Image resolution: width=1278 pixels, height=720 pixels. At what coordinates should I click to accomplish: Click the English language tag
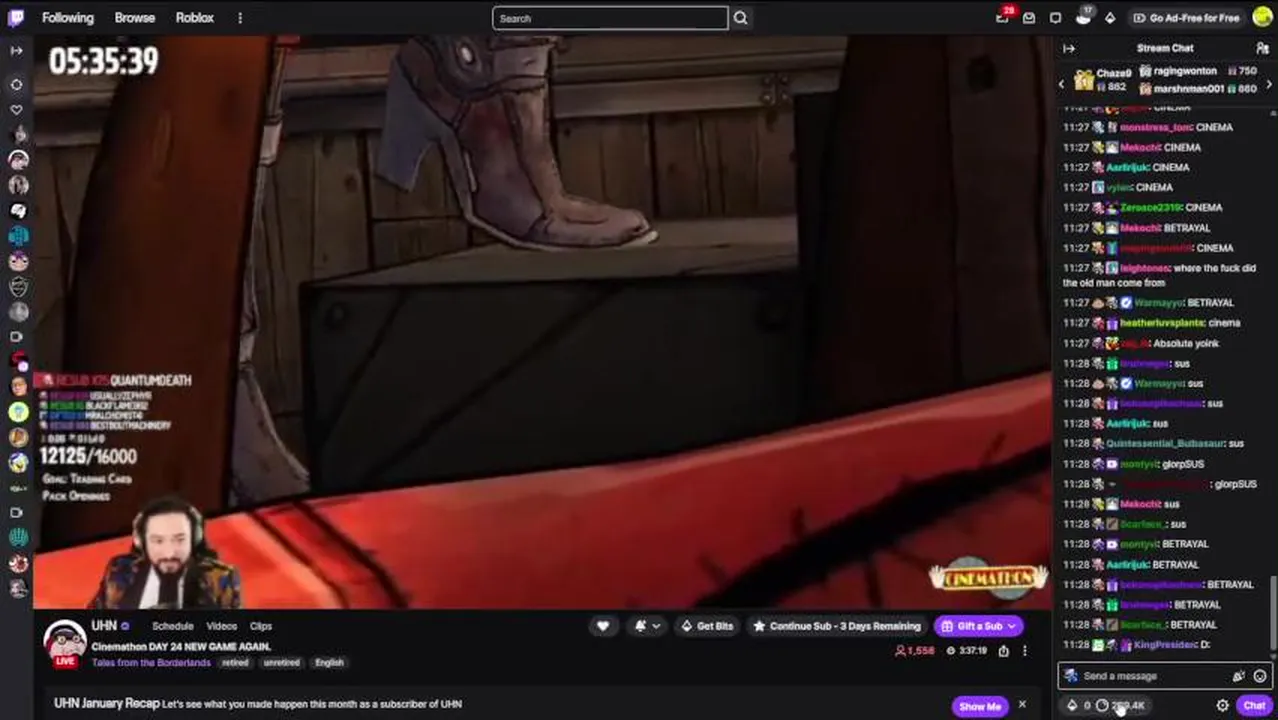coord(329,662)
